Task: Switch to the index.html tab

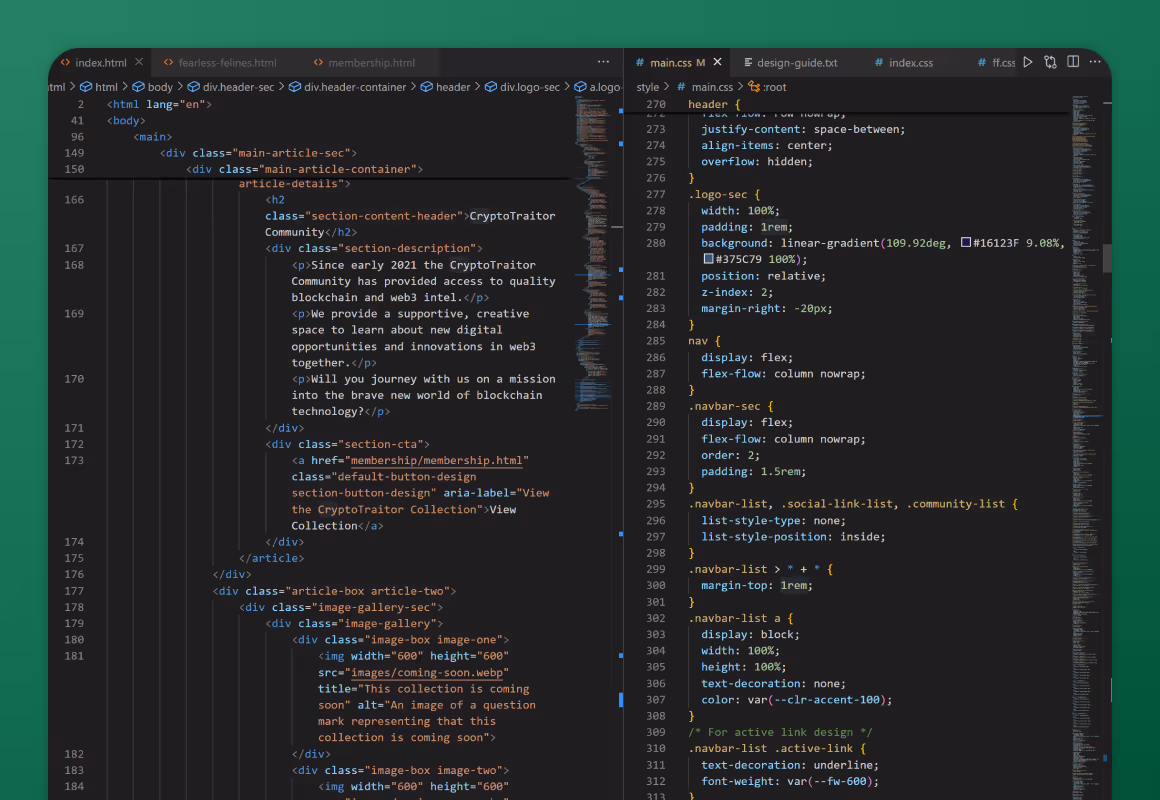Action: (101, 63)
